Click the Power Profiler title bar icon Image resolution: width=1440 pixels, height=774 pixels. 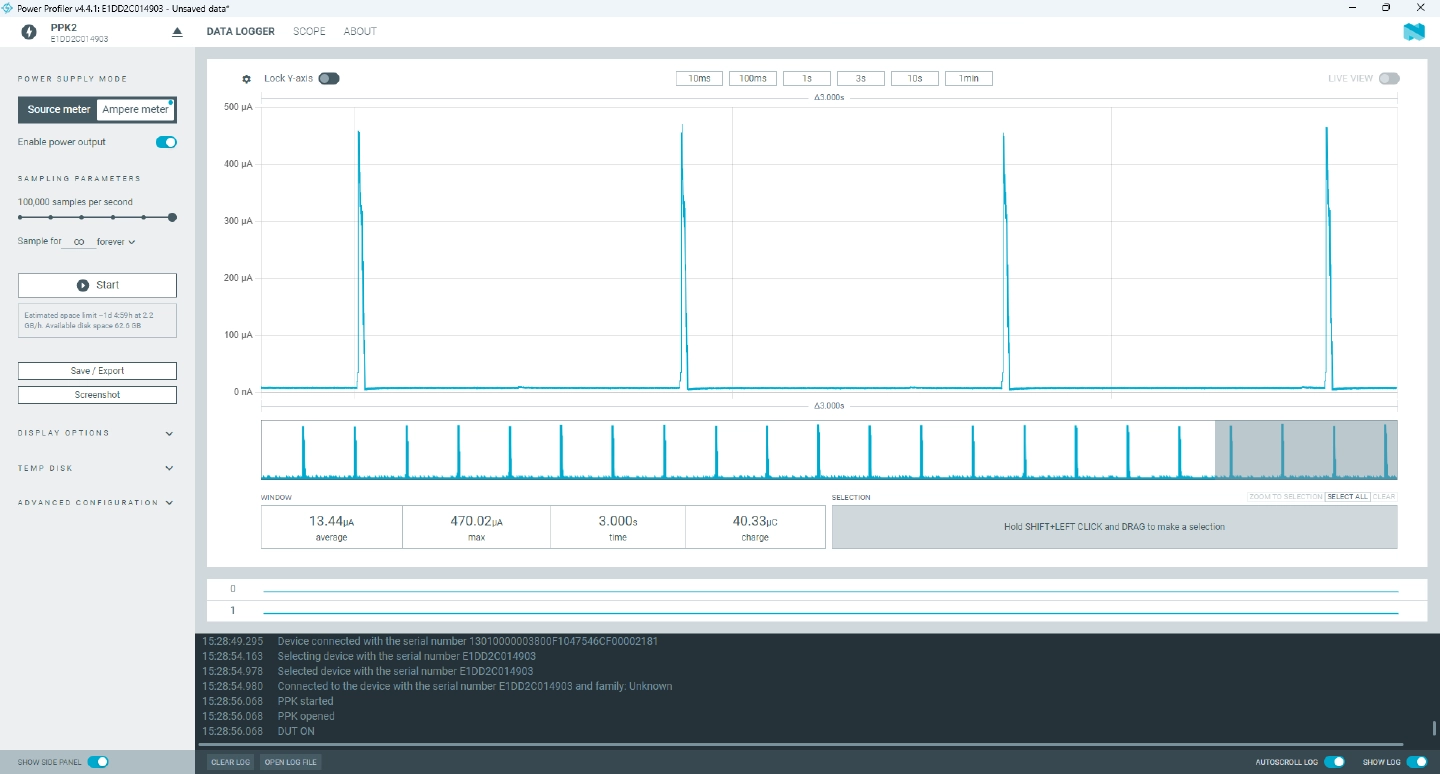(8, 7)
